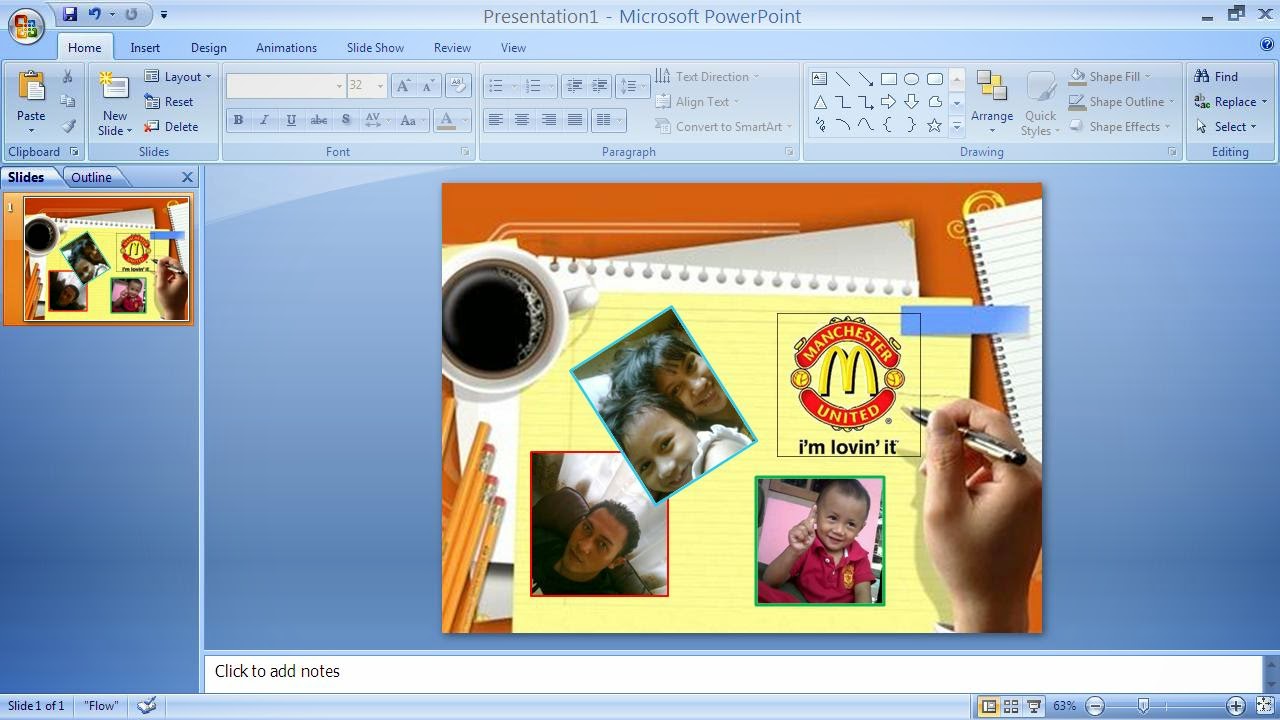Click the Reset slide button

[x=169, y=101]
